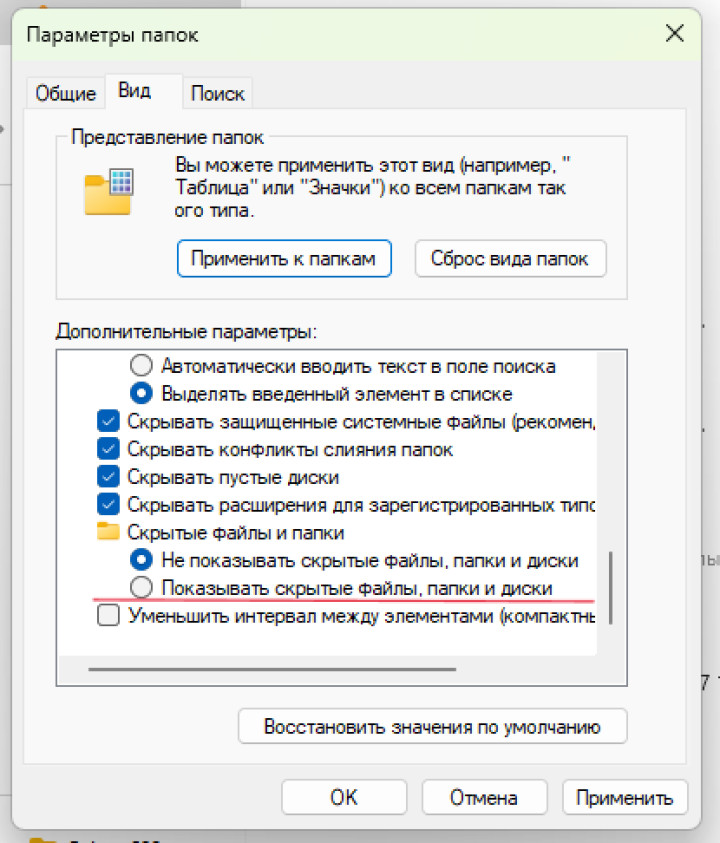This screenshot has width=720, height=843.
Task: Click the Сброс вида папок button
Action: tap(510, 259)
